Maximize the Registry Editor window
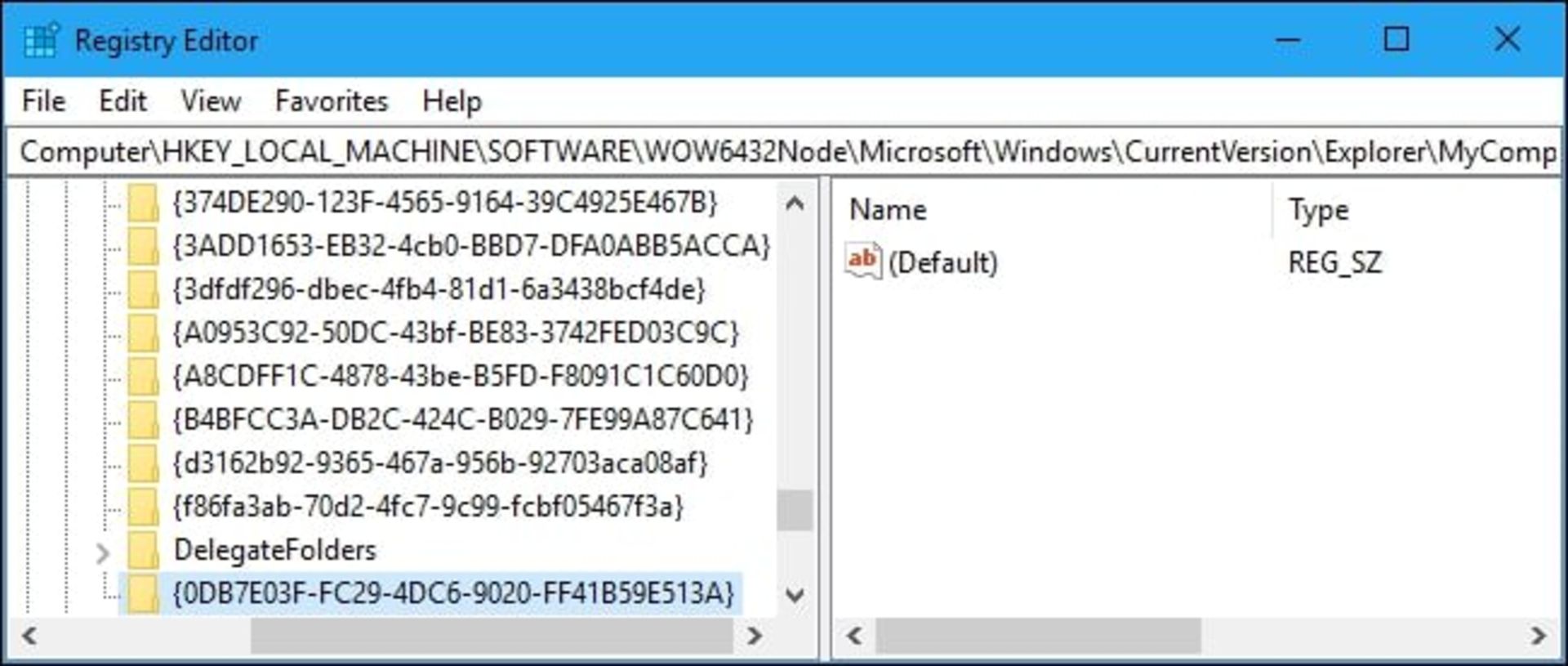The height and width of the screenshot is (666, 1568). click(x=1396, y=39)
